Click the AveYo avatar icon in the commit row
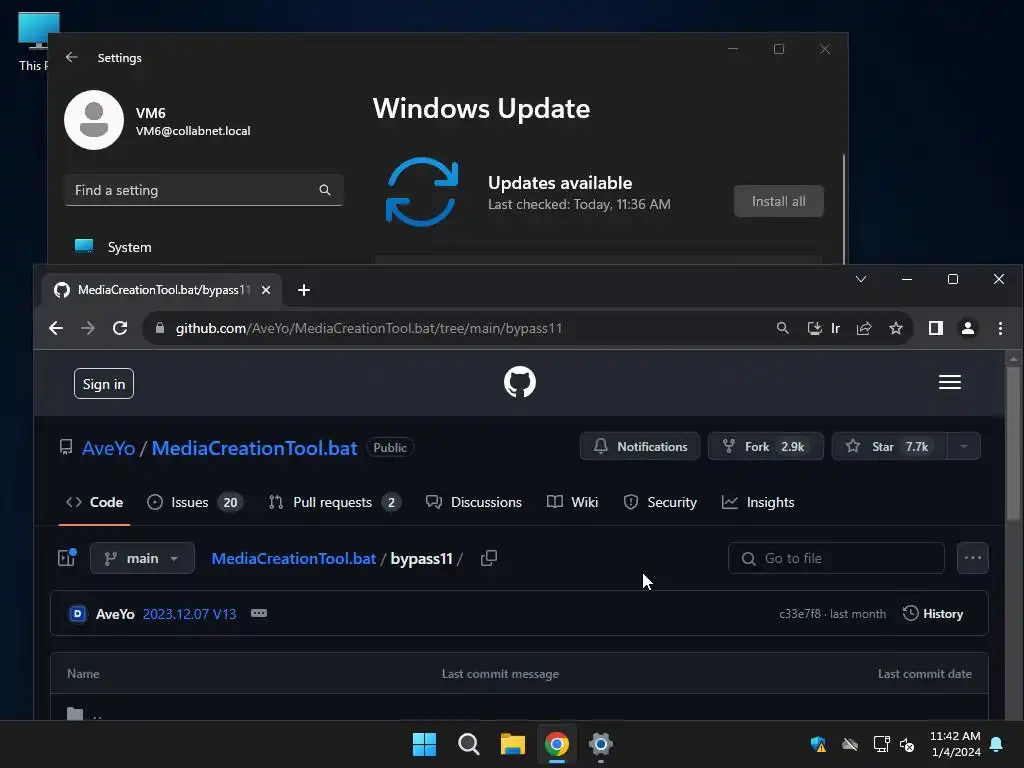This screenshot has height=768, width=1024. [x=78, y=614]
